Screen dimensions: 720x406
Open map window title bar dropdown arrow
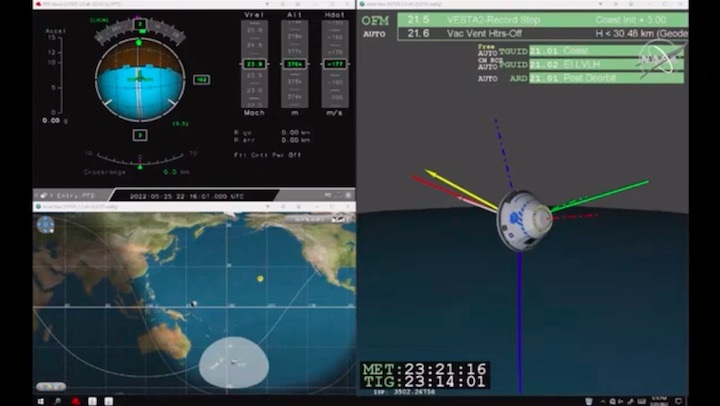(x=267, y=207)
